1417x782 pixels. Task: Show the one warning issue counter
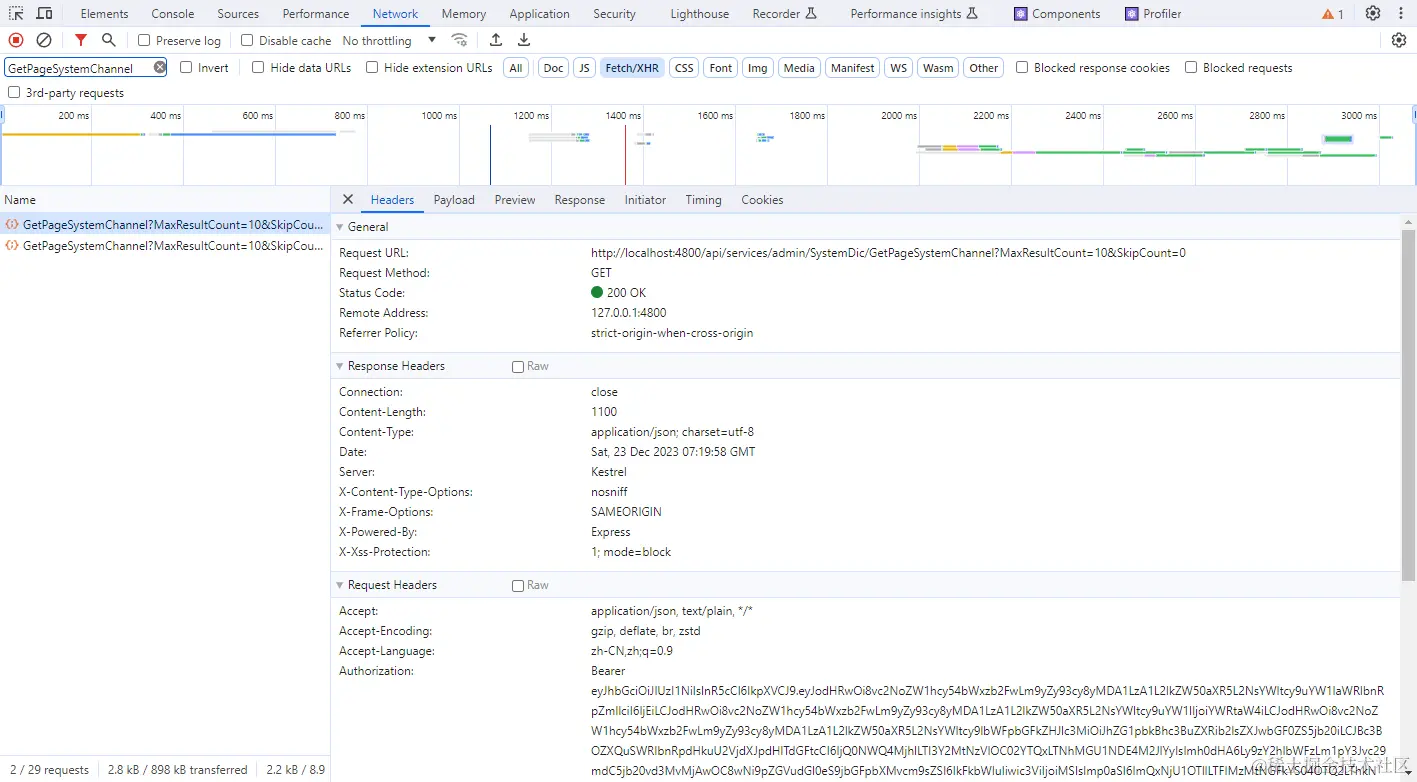coord(1333,14)
